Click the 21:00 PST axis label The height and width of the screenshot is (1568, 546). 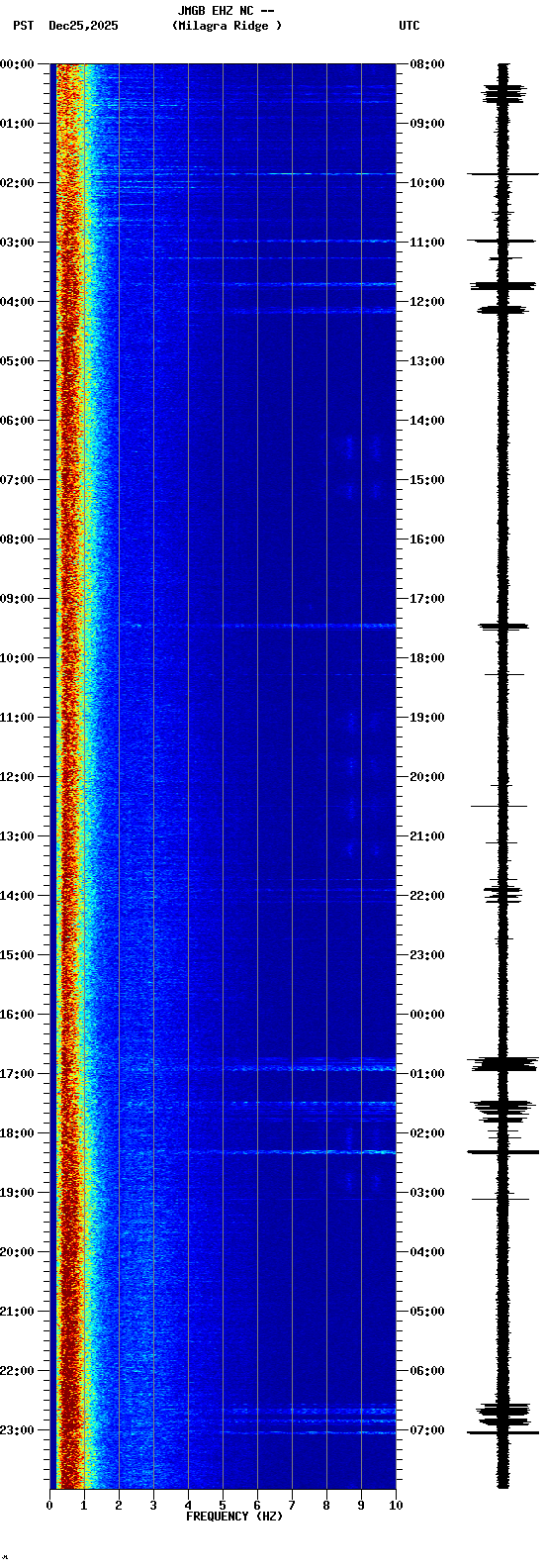coord(18,1312)
